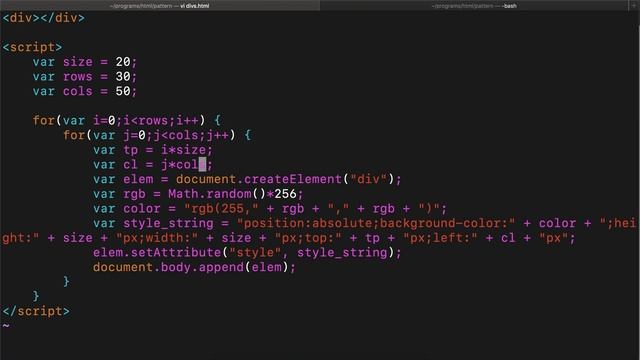Screen dimensions: 640x360
Task: Click the 'var cols = 50;' line
Action: point(85,91)
